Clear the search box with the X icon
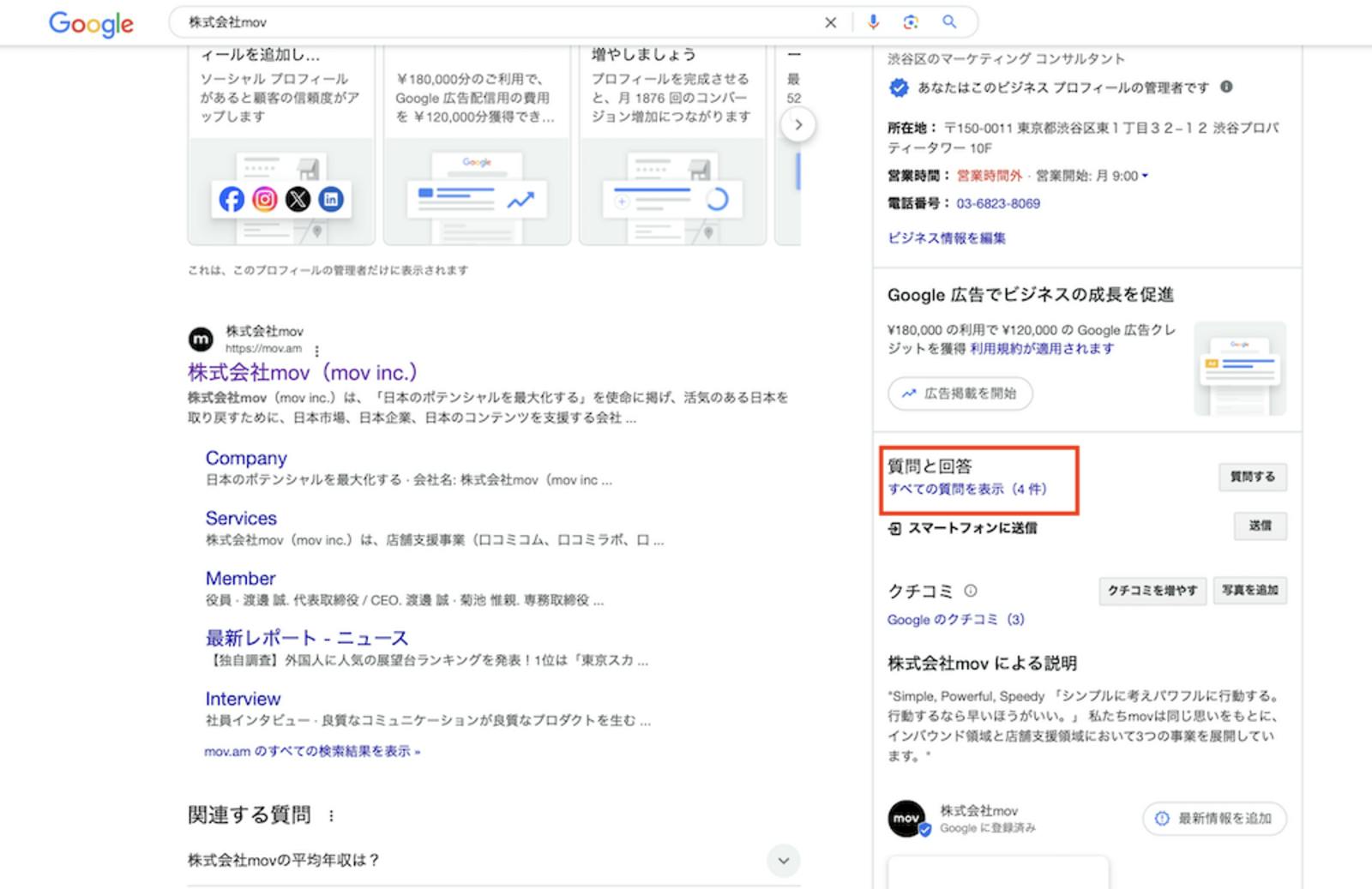 (x=830, y=22)
